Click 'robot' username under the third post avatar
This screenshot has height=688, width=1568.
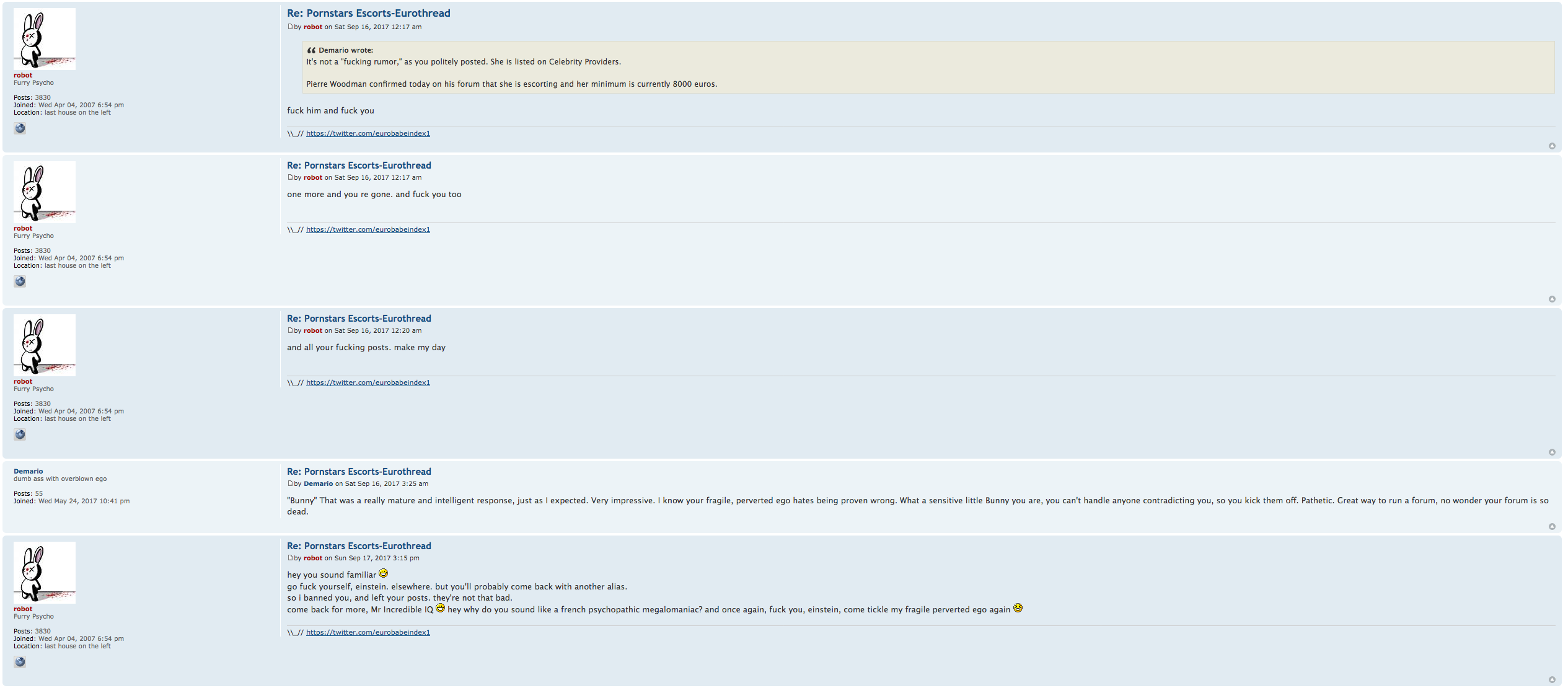coord(23,382)
